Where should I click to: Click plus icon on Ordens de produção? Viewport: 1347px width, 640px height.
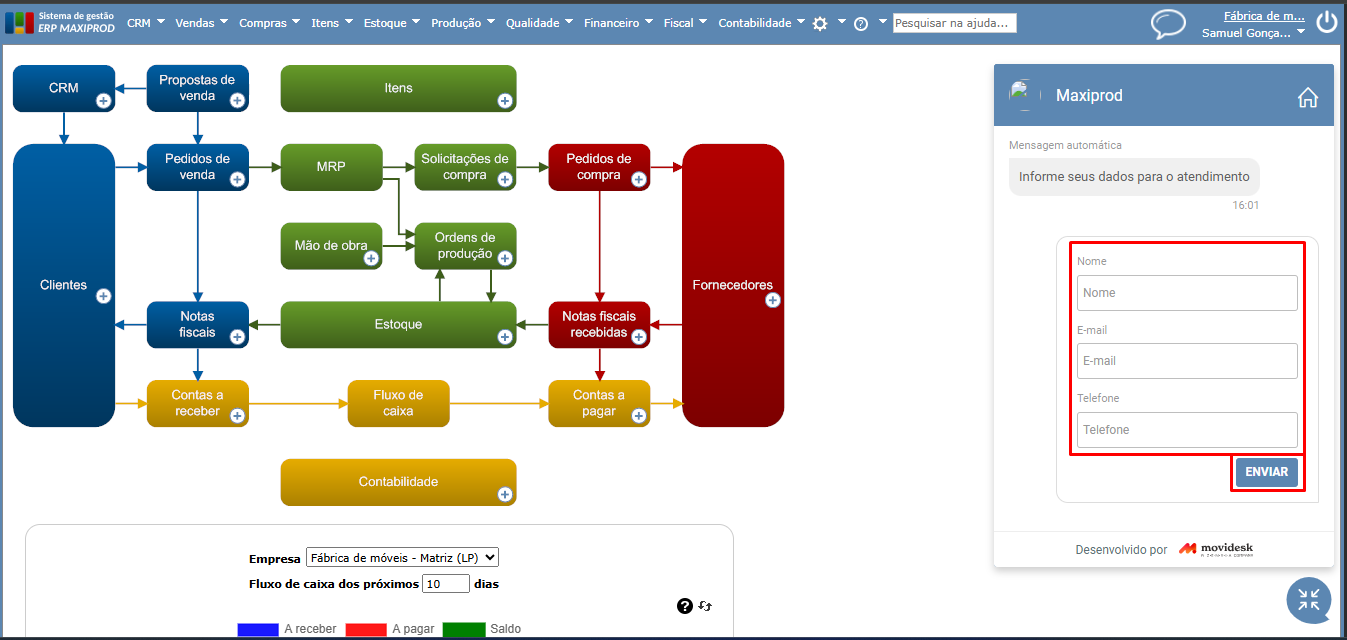tap(505, 258)
